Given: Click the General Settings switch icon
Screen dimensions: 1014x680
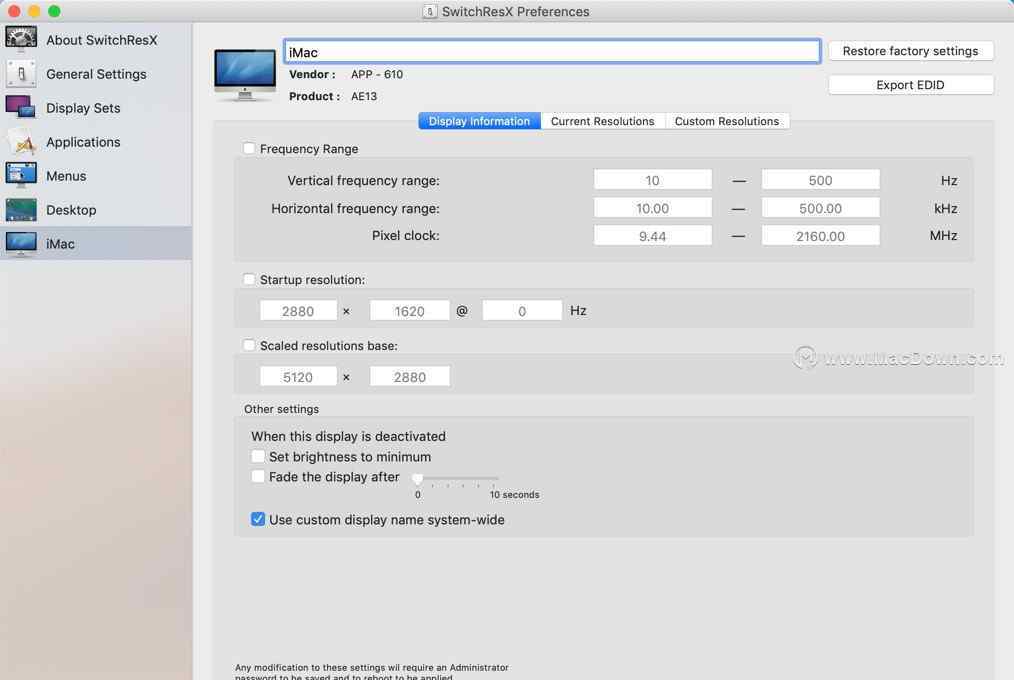Looking at the screenshot, I should click(x=21, y=74).
